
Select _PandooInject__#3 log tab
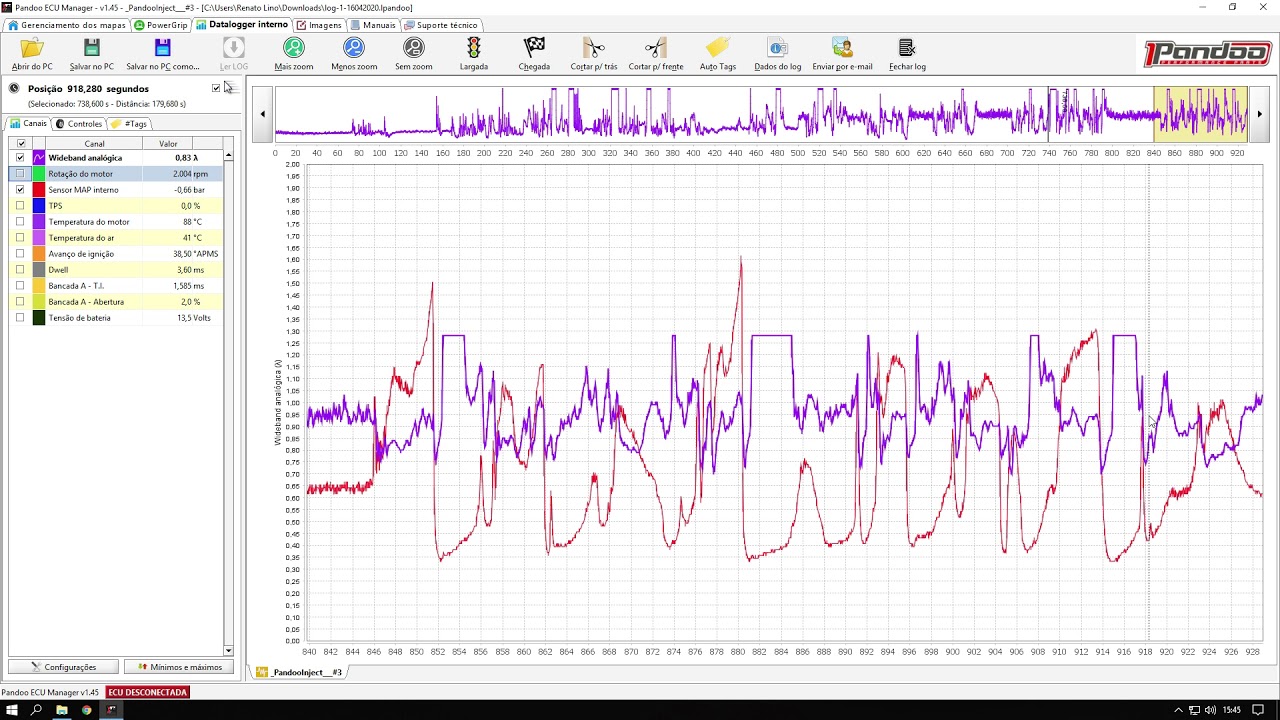(x=300, y=672)
